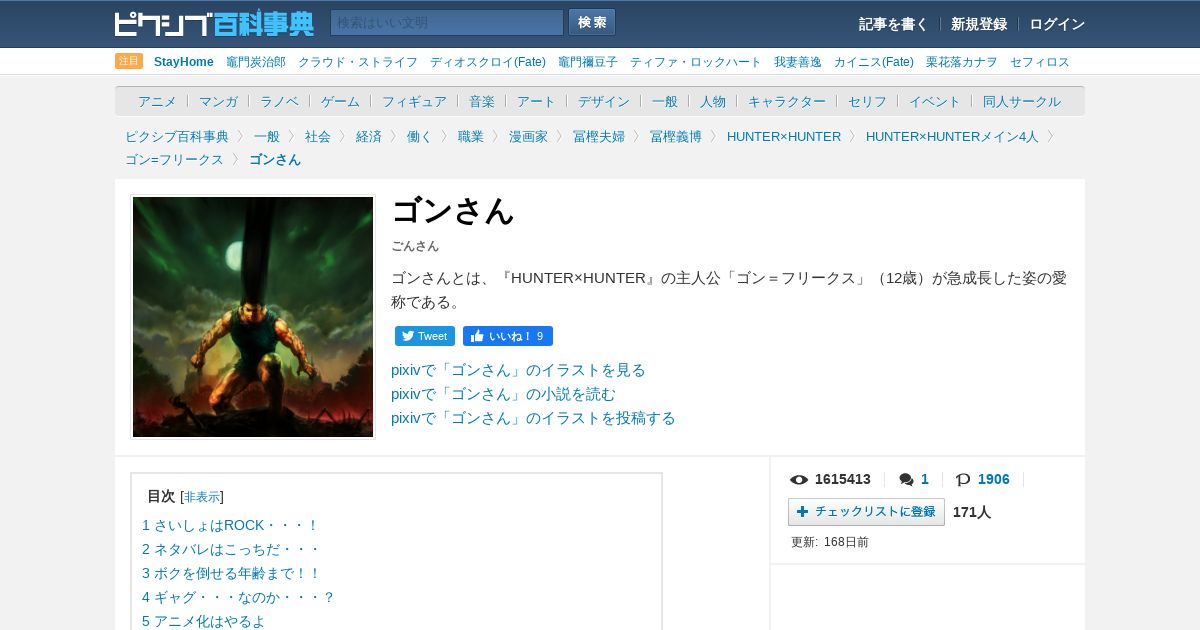Open trending tag ティファ・ロックハート

pos(696,62)
